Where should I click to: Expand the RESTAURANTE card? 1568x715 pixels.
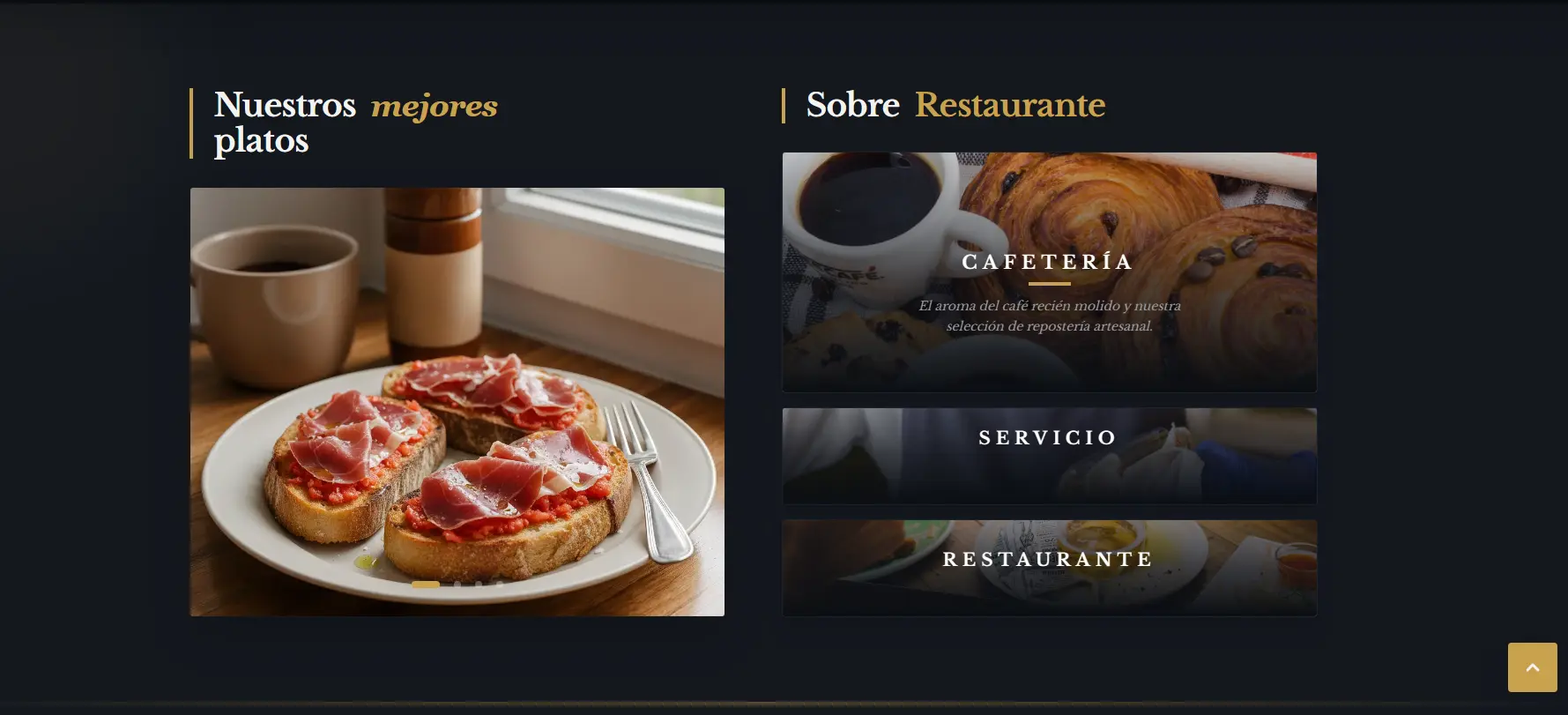[x=1050, y=568]
